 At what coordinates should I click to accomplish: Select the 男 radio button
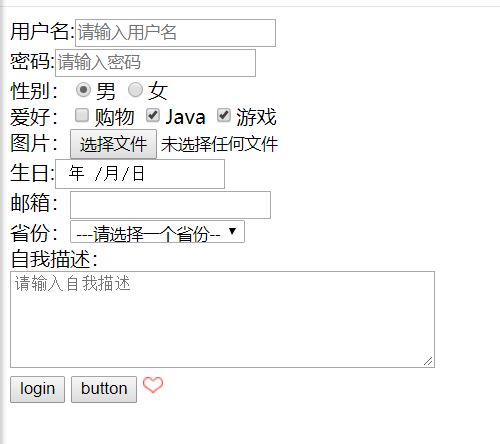pyautogui.click(x=83, y=90)
